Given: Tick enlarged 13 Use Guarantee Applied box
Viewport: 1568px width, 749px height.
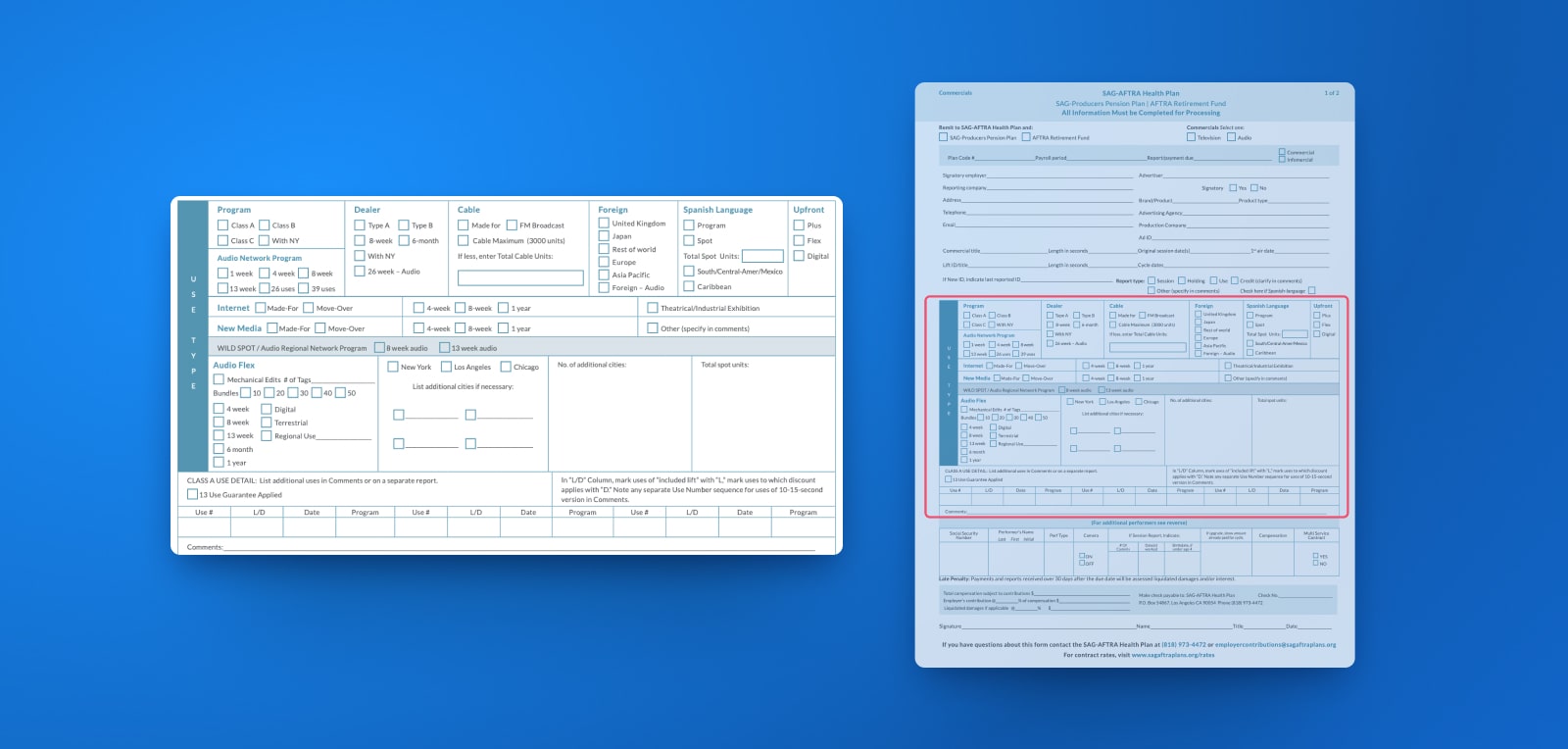Looking at the screenshot, I should pos(192,494).
